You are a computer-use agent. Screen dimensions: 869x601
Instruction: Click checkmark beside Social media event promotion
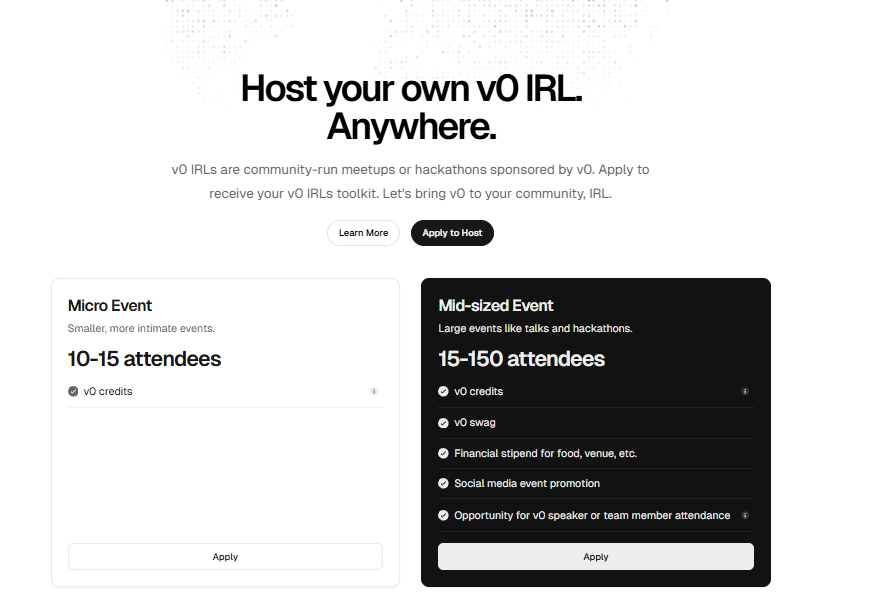tap(444, 484)
